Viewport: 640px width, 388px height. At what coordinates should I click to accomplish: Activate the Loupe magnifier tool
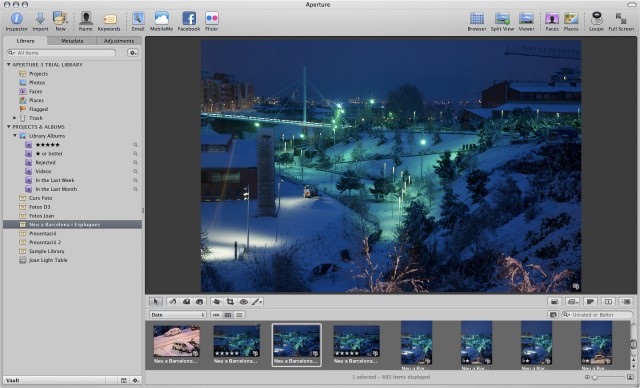click(596, 21)
